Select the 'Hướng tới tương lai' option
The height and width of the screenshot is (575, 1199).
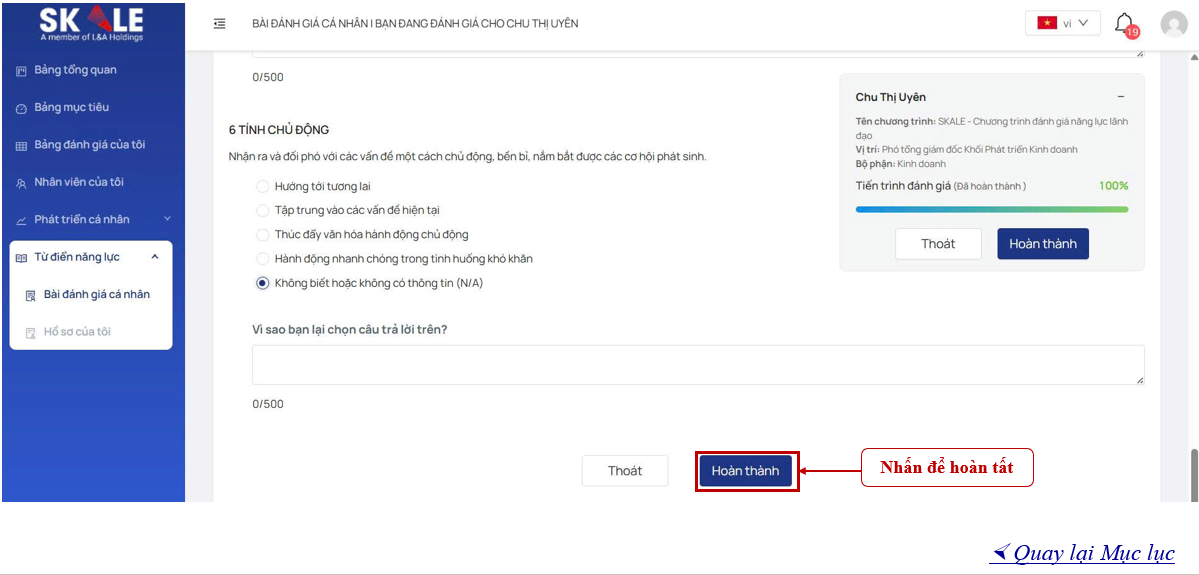tap(263, 186)
